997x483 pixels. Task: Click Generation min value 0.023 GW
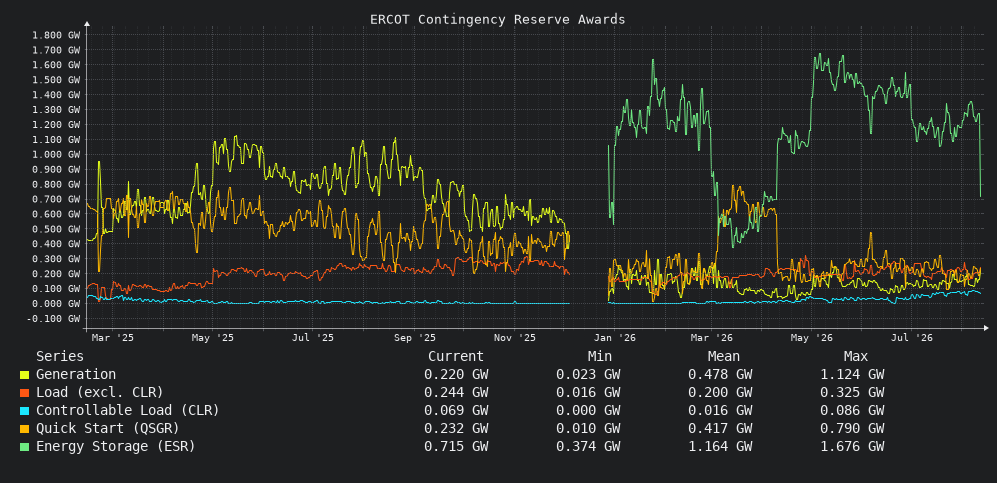[588, 375]
